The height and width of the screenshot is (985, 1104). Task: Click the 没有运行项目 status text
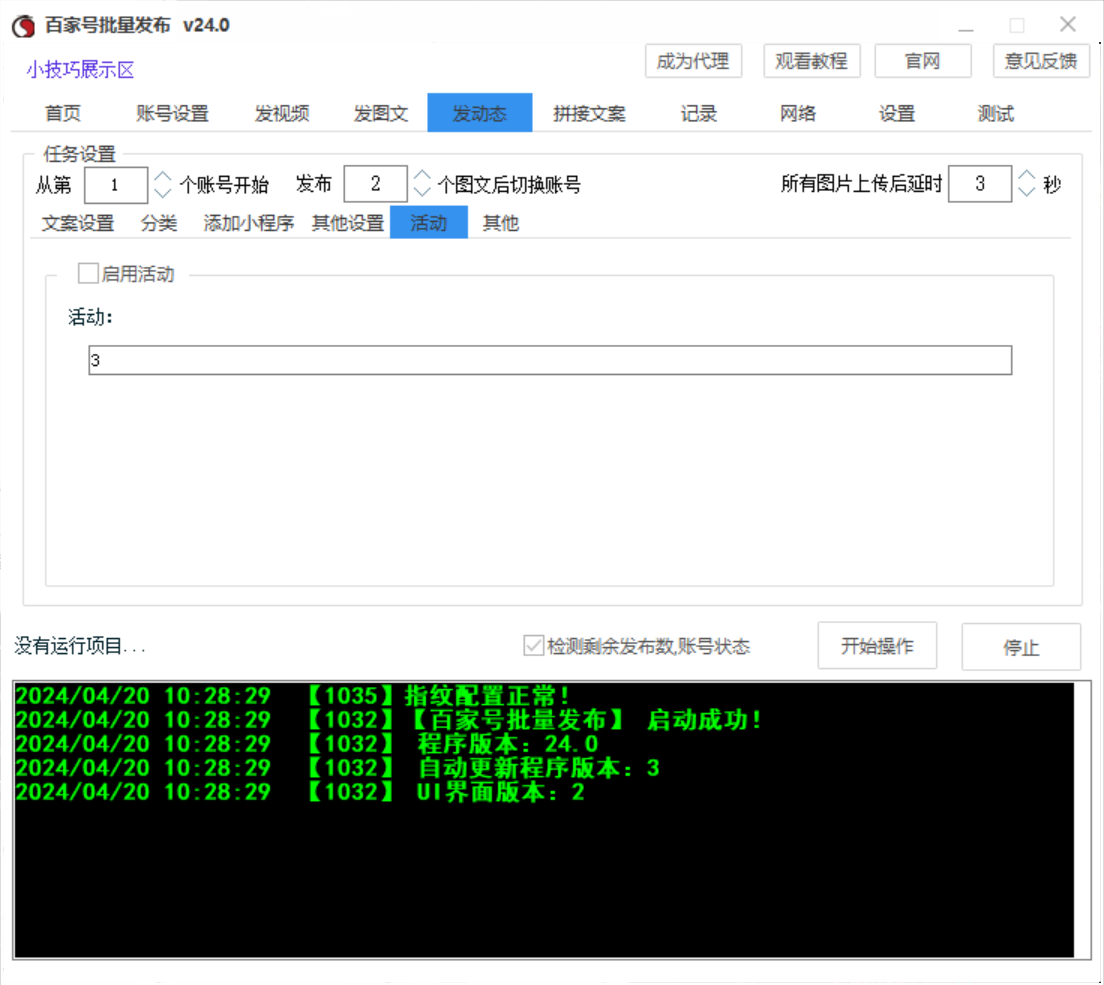pyautogui.click(x=80, y=646)
